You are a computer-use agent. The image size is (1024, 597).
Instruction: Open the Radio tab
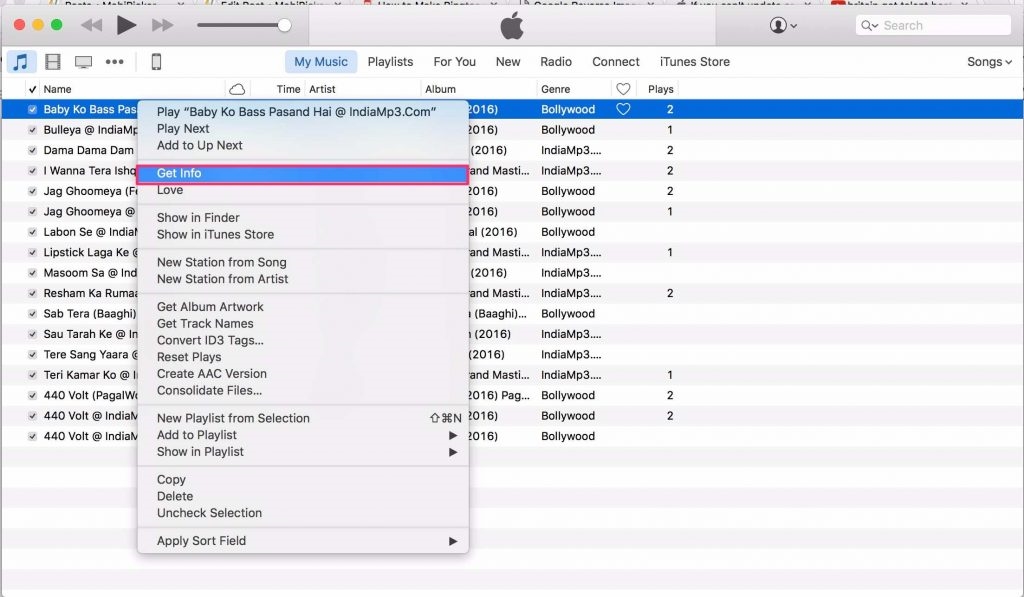coord(556,61)
